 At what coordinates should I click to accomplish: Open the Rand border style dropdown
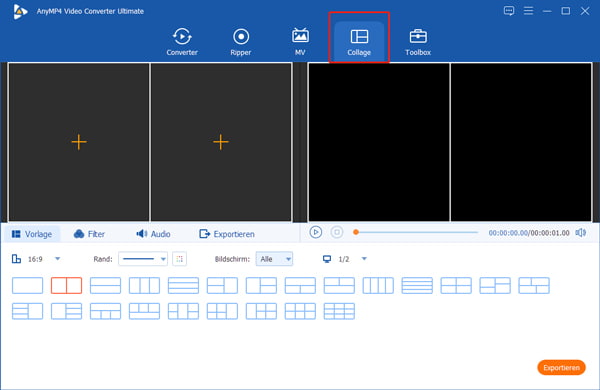point(143,259)
